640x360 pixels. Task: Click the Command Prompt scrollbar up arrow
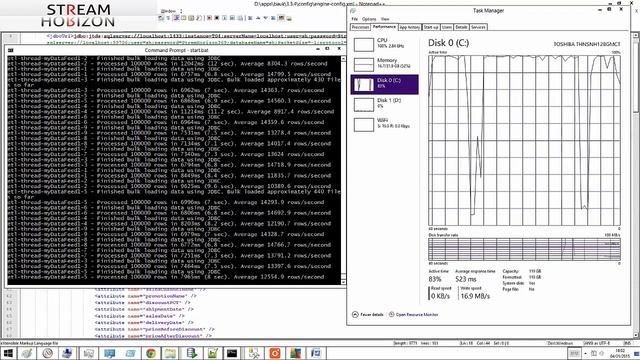[343, 59]
